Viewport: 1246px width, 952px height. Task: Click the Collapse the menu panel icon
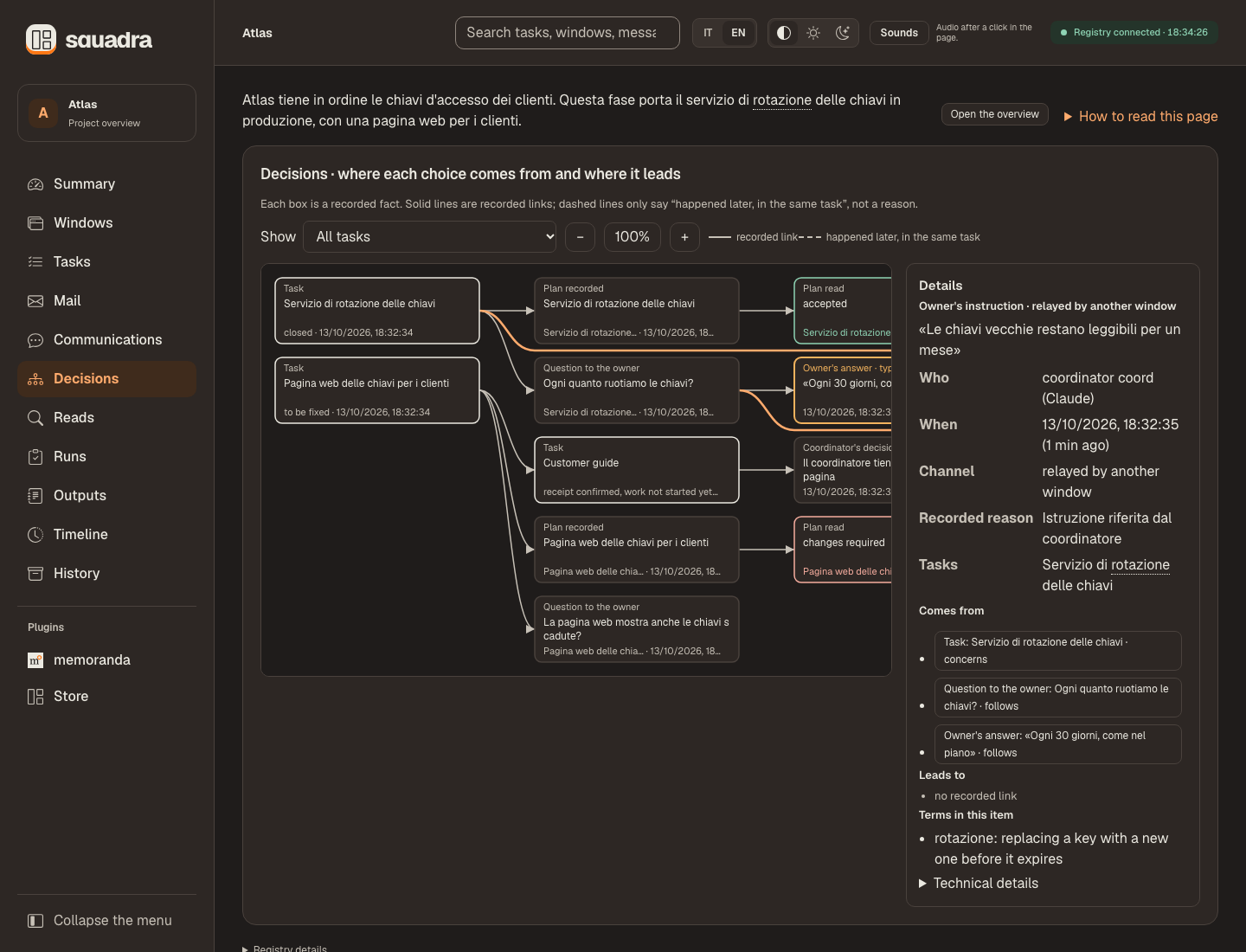35,921
